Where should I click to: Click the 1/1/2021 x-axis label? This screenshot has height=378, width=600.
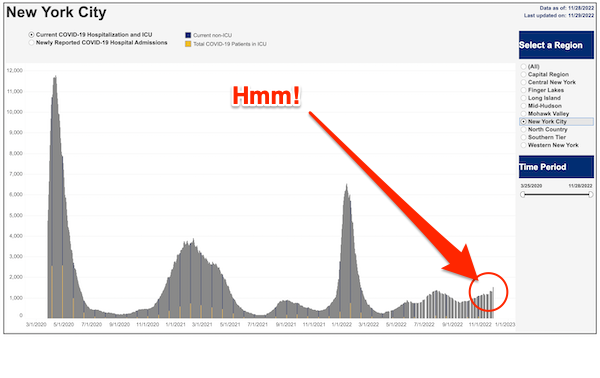(176, 324)
